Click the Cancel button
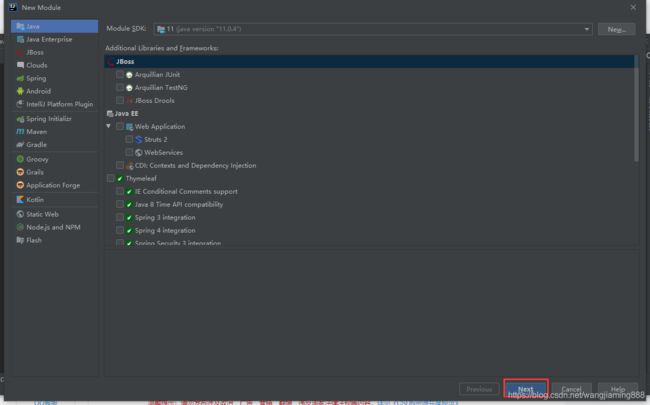The width and height of the screenshot is (650, 405). (x=572, y=389)
